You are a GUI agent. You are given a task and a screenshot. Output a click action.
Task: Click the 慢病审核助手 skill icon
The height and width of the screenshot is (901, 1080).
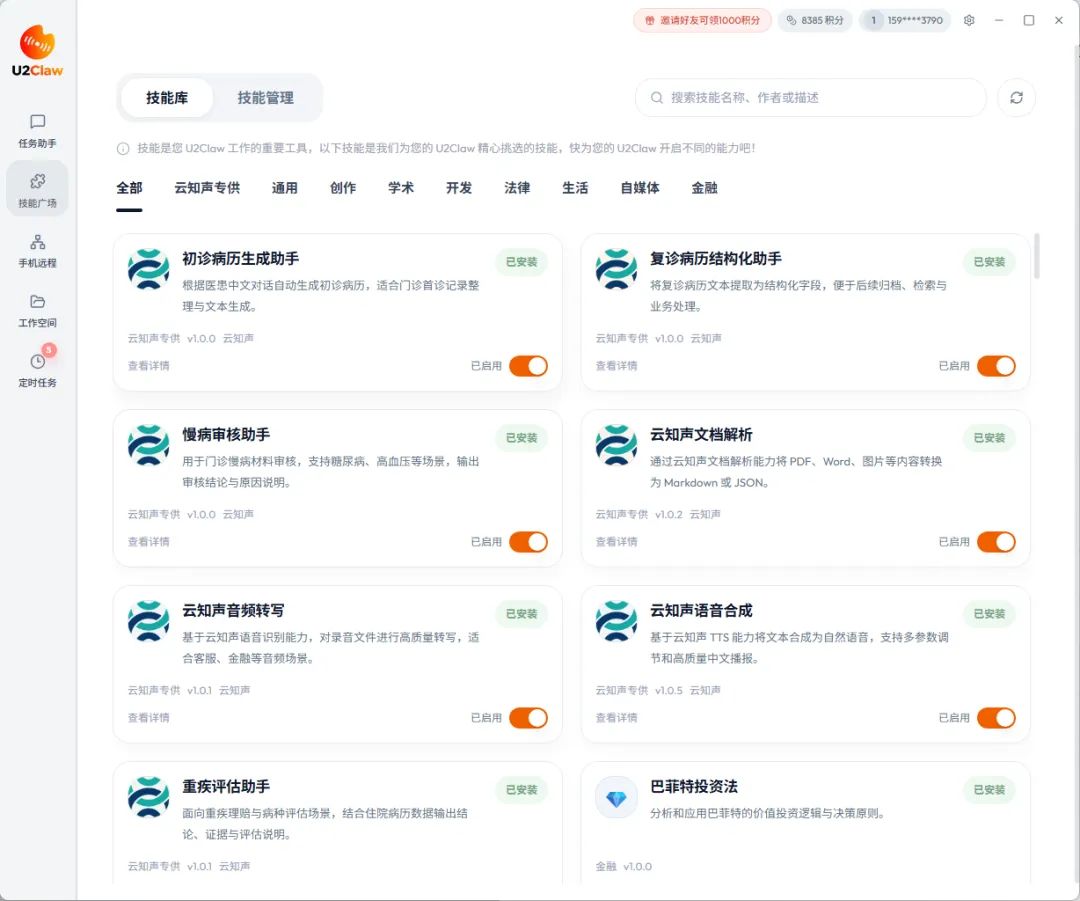148,445
